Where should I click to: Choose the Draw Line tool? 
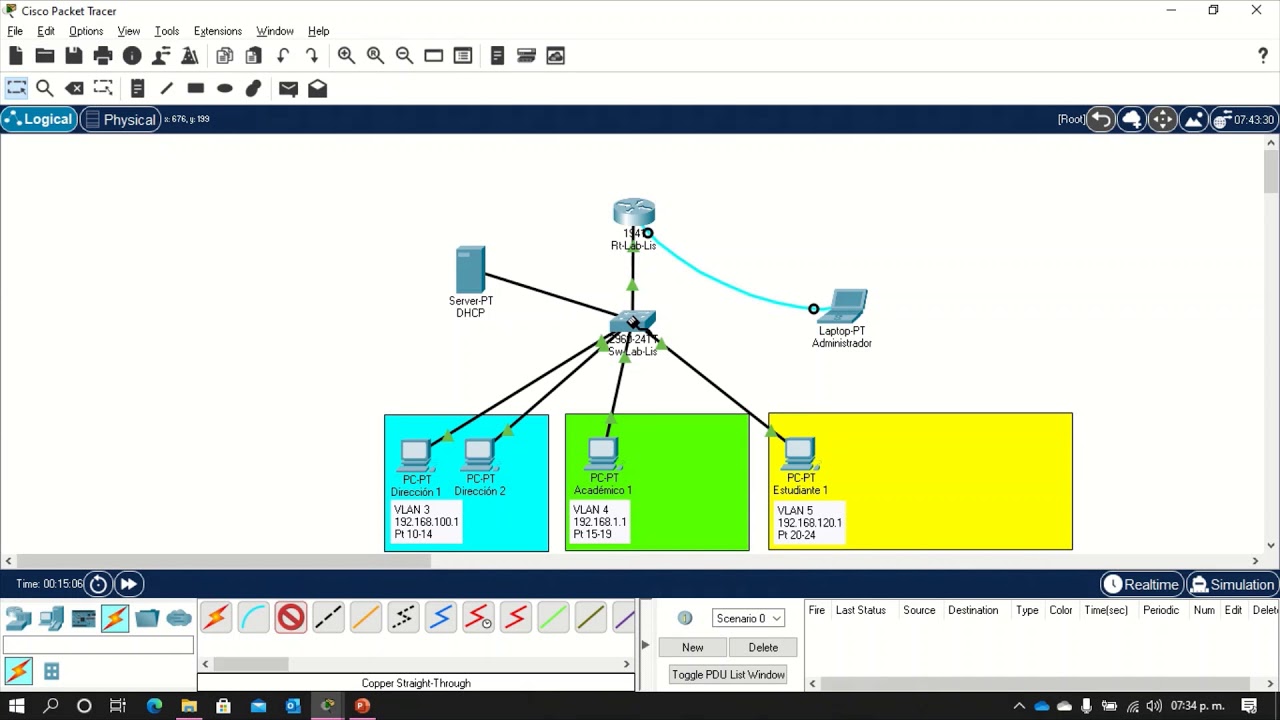click(167, 88)
